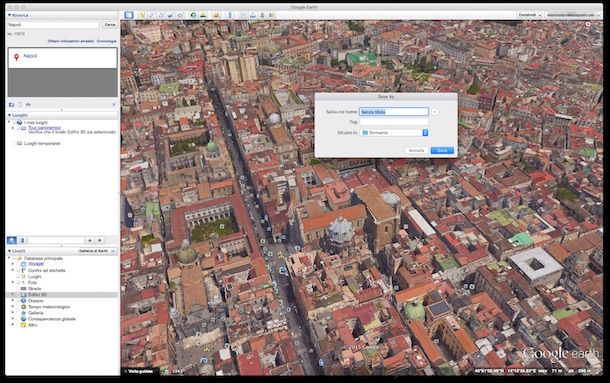The width and height of the screenshot is (610, 383).
Task: Click the copy search result icon
Action: pos(20,105)
